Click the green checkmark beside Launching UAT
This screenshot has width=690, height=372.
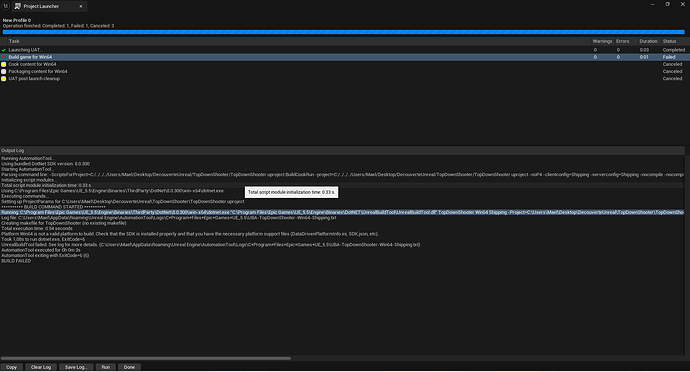pos(4,50)
